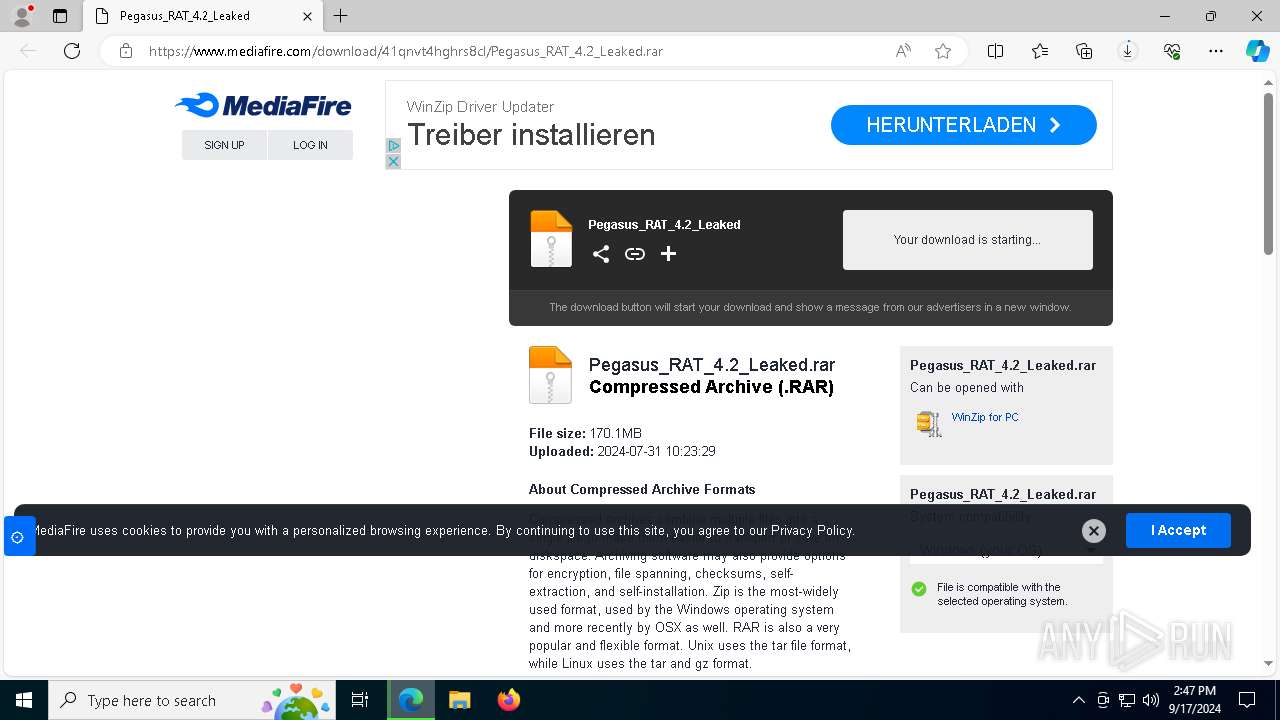Click the Microsoft Edge taskbar icon
The width and height of the screenshot is (1280, 720).
[410, 700]
